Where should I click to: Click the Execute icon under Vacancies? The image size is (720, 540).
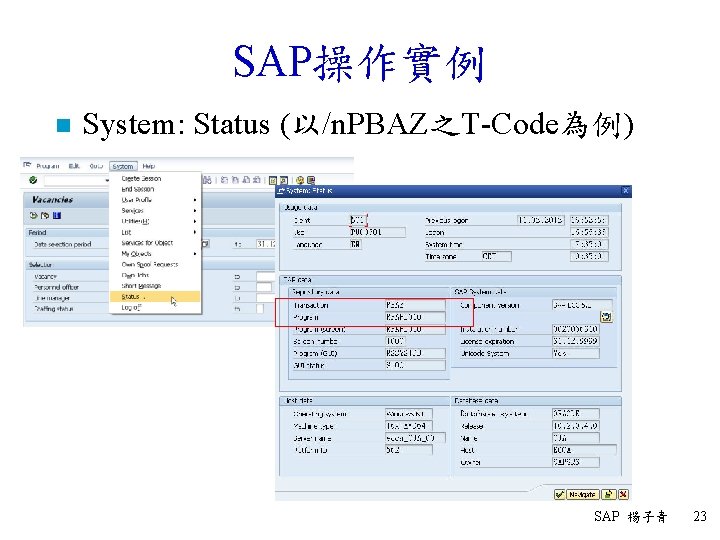pos(34,215)
